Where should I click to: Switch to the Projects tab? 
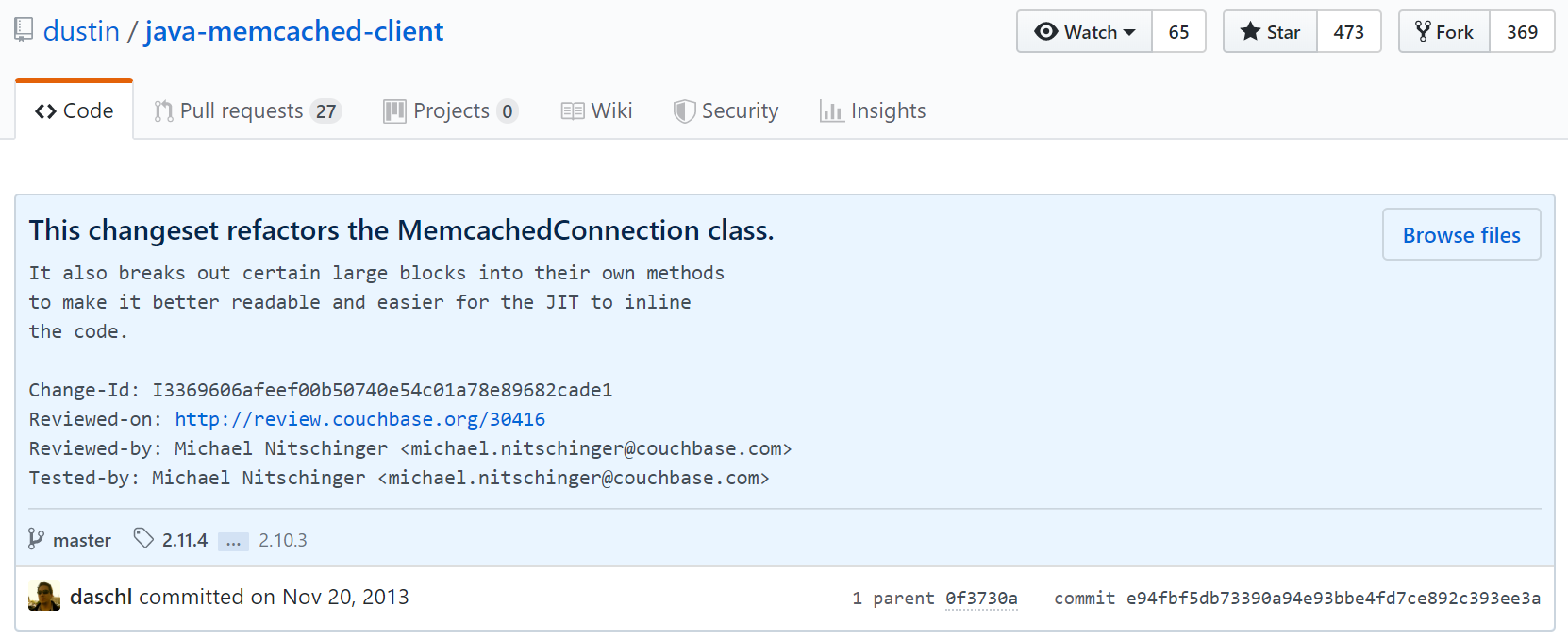coord(450,111)
